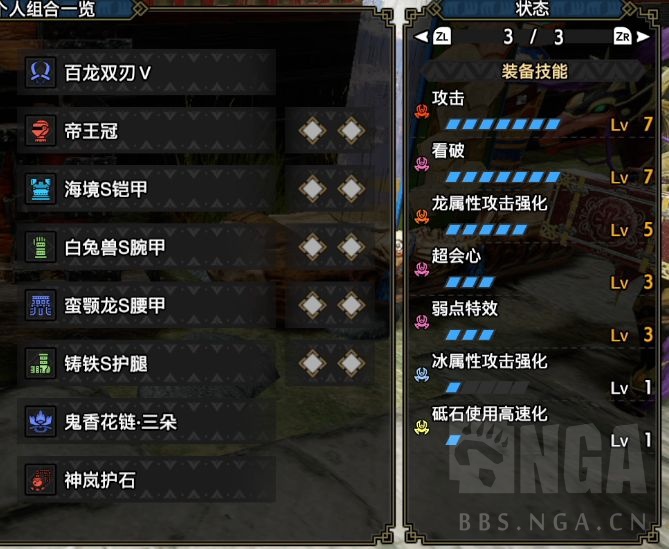Click the yellow 砥石使用高速化 skill icon
Image resolution: width=669 pixels, height=549 pixels.
tap(422, 427)
